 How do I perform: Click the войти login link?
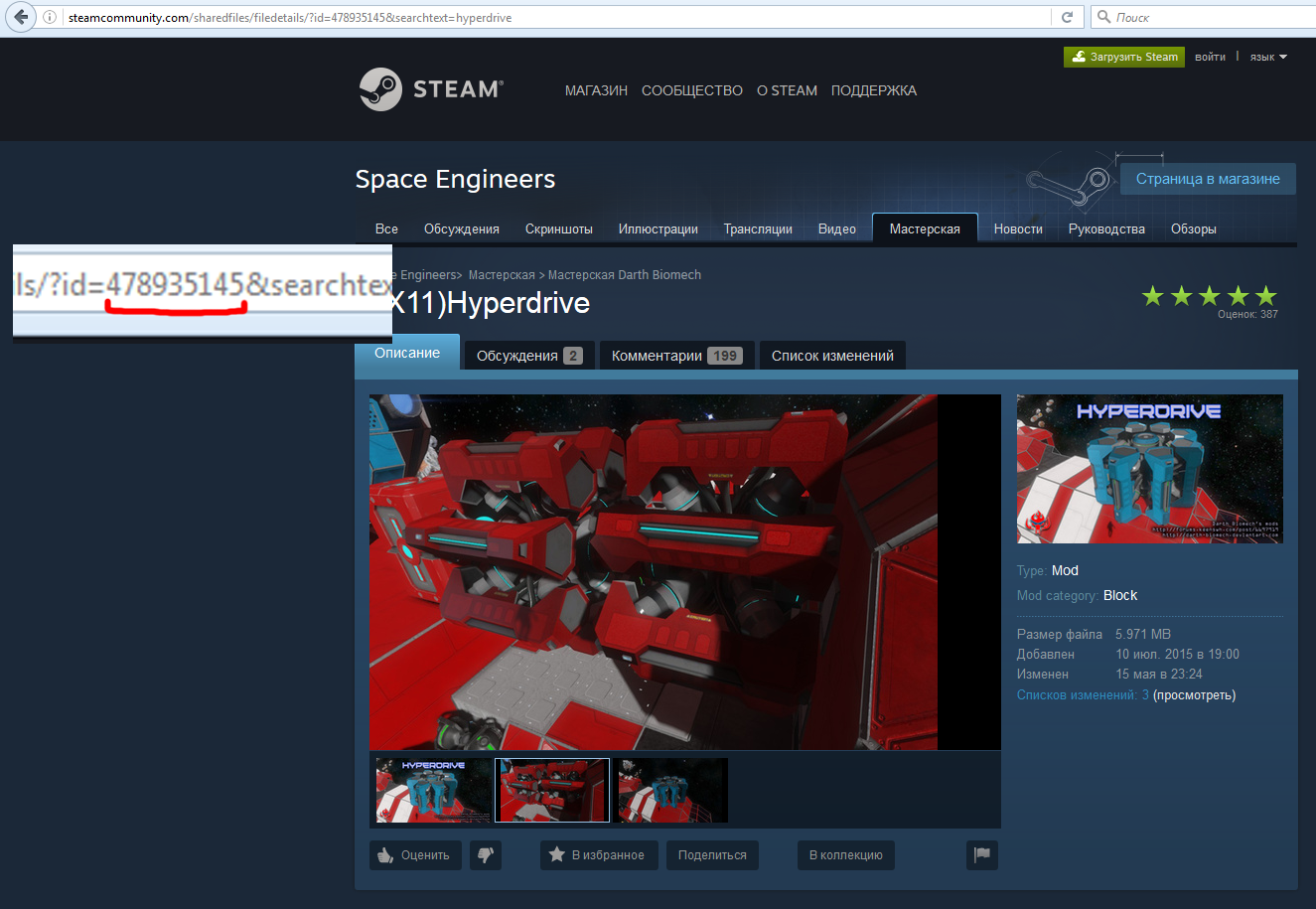1210,57
